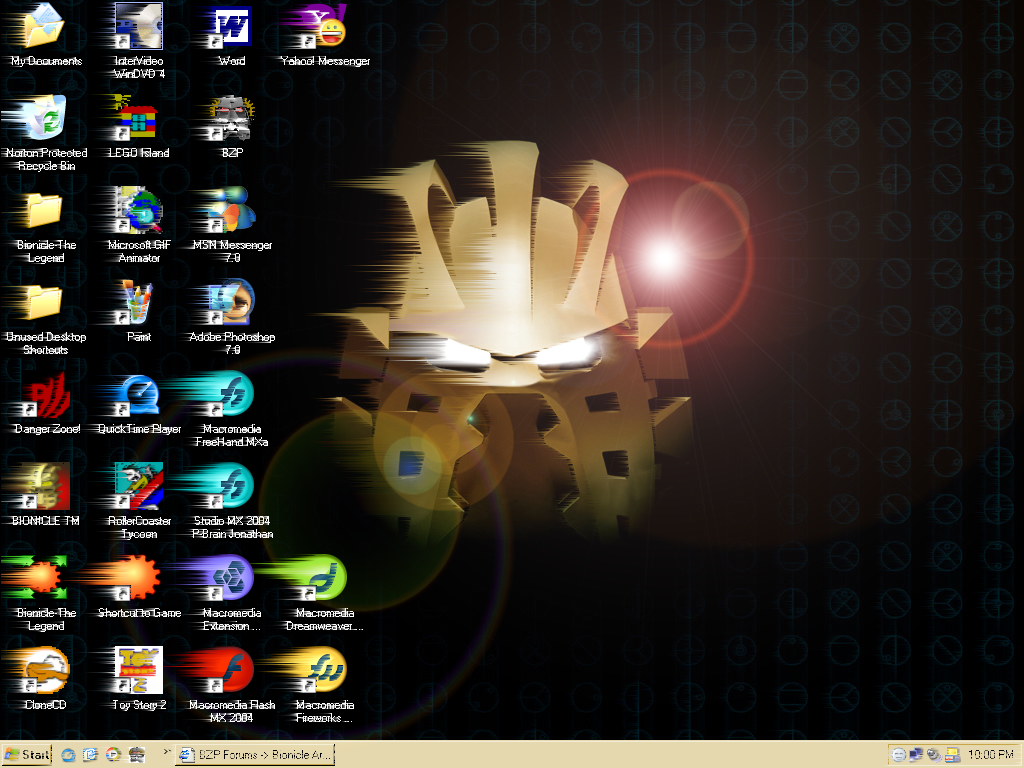The image size is (1024, 768).
Task: Open the My Documents folder icon
Action: pos(46,28)
